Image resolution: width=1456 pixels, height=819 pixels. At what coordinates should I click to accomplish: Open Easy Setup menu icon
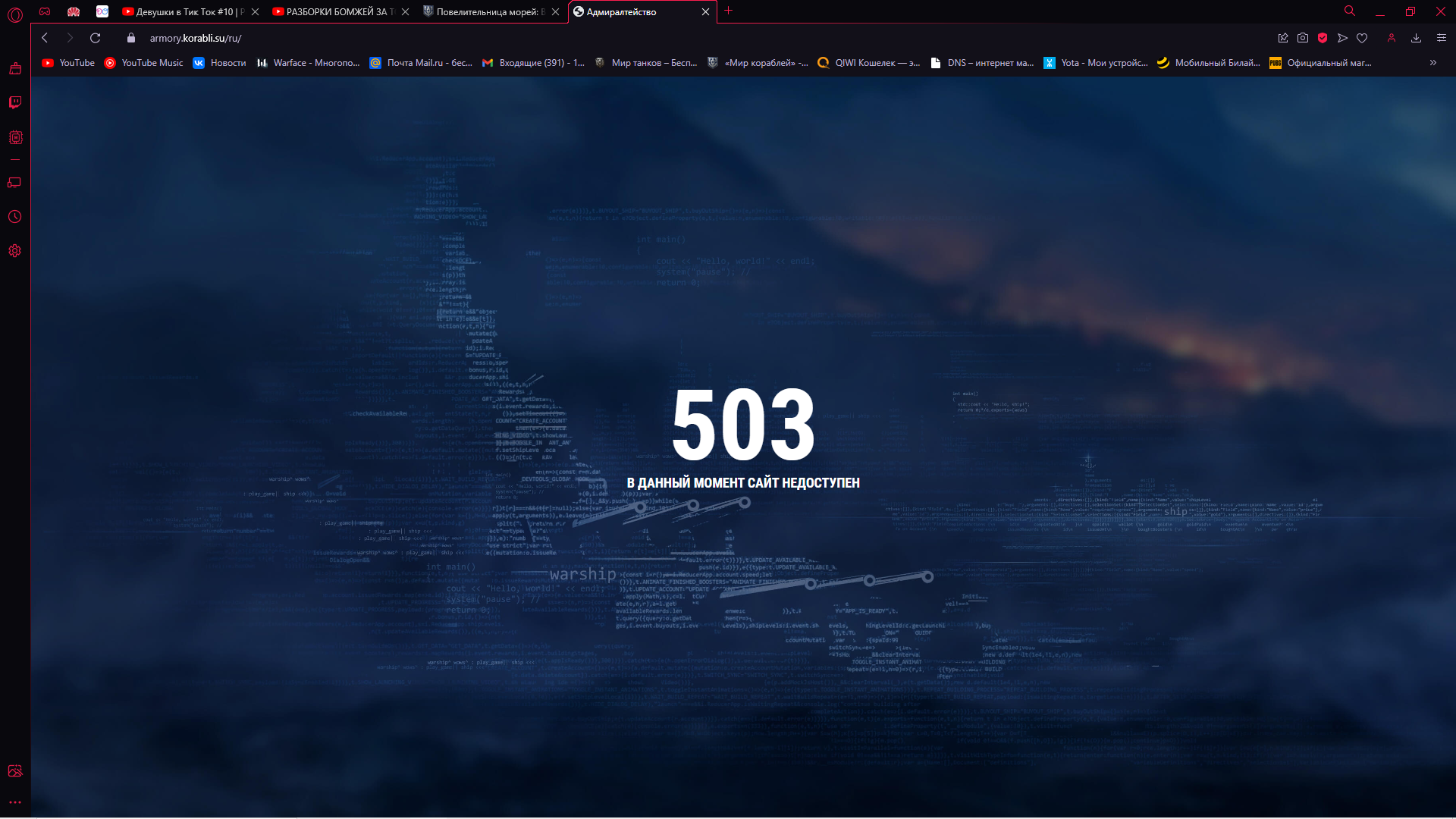1442,38
